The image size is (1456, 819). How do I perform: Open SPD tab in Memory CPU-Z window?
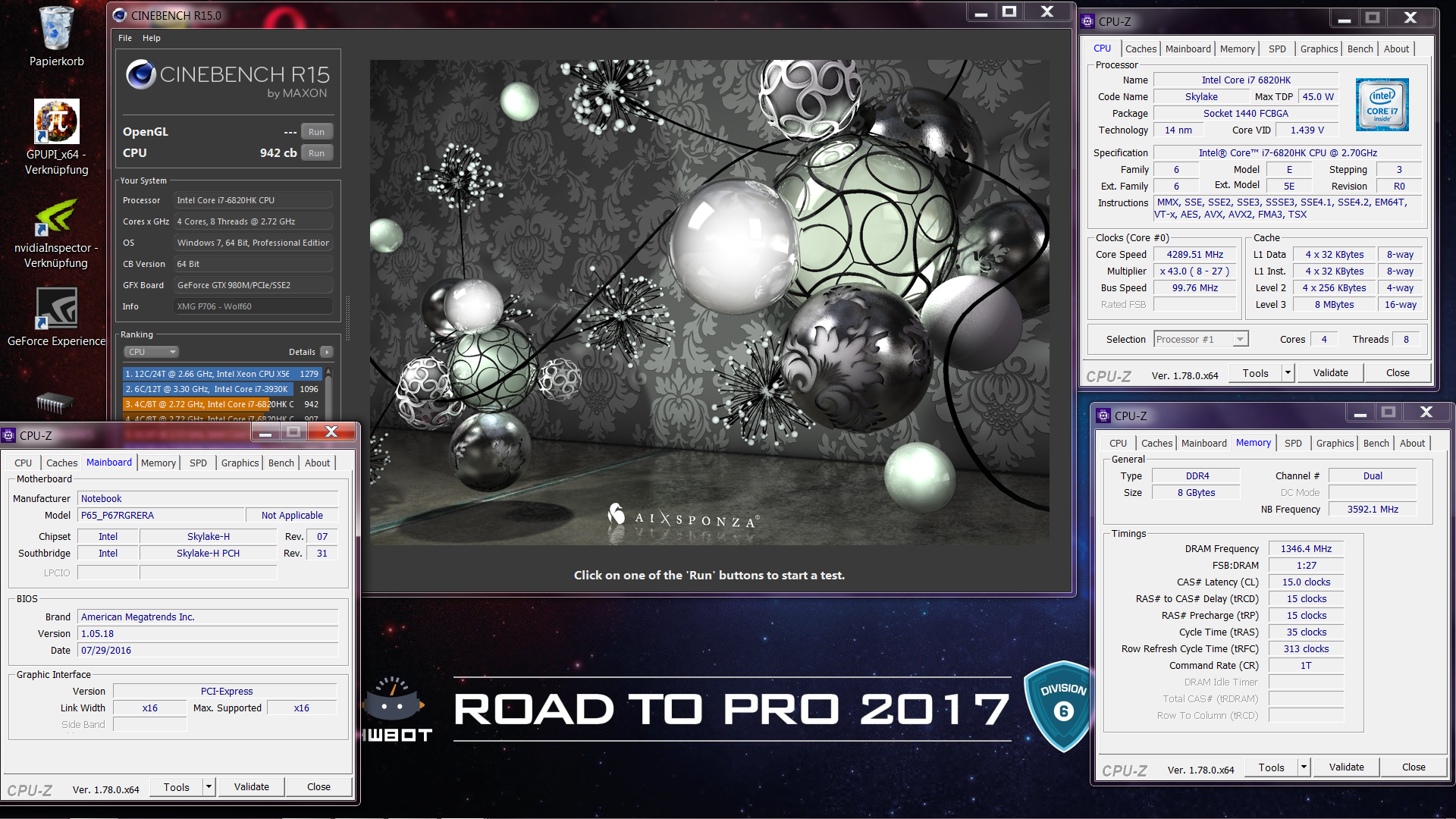point(1293,443)
